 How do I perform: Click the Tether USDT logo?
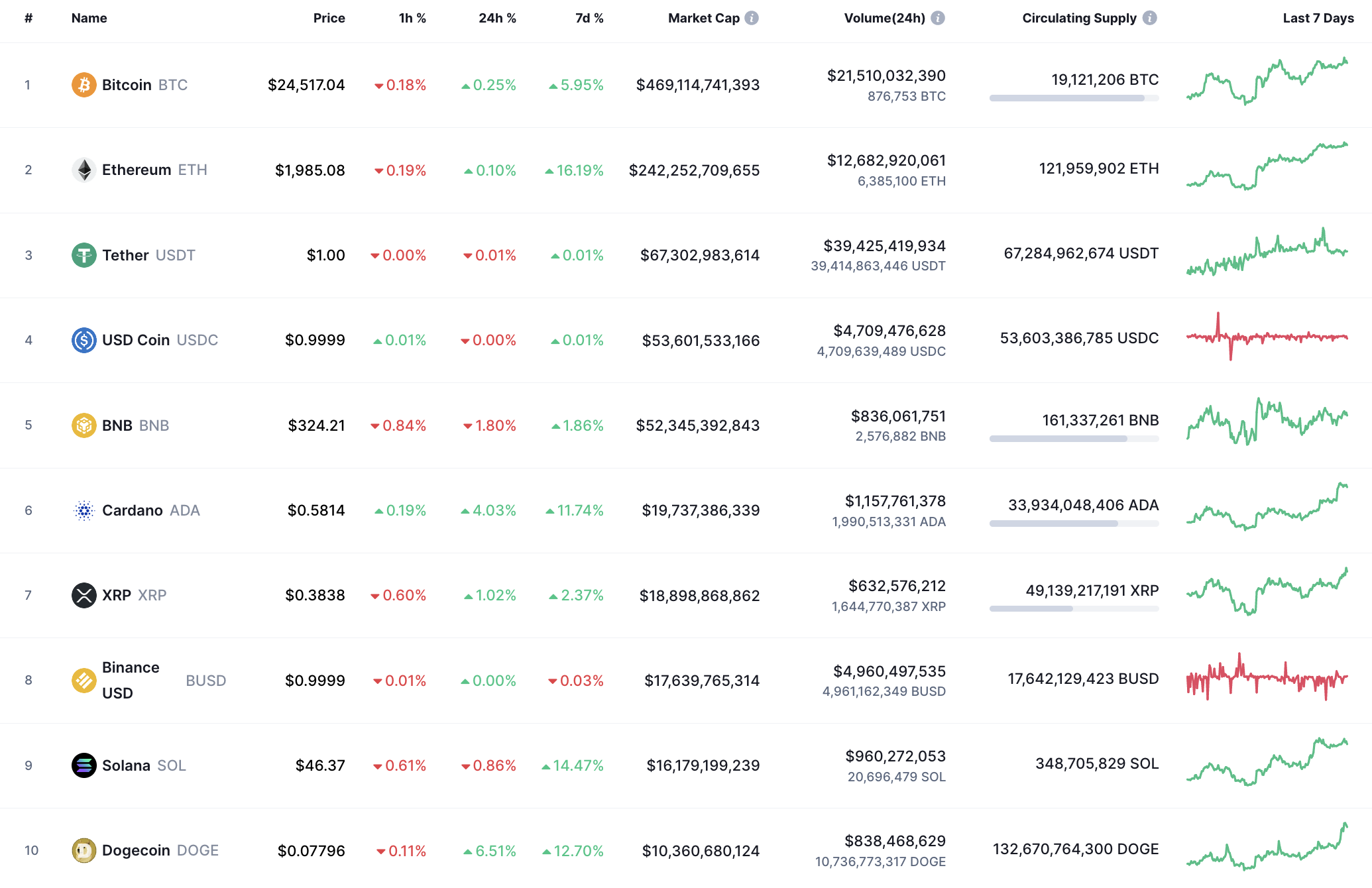coord(84,254)
